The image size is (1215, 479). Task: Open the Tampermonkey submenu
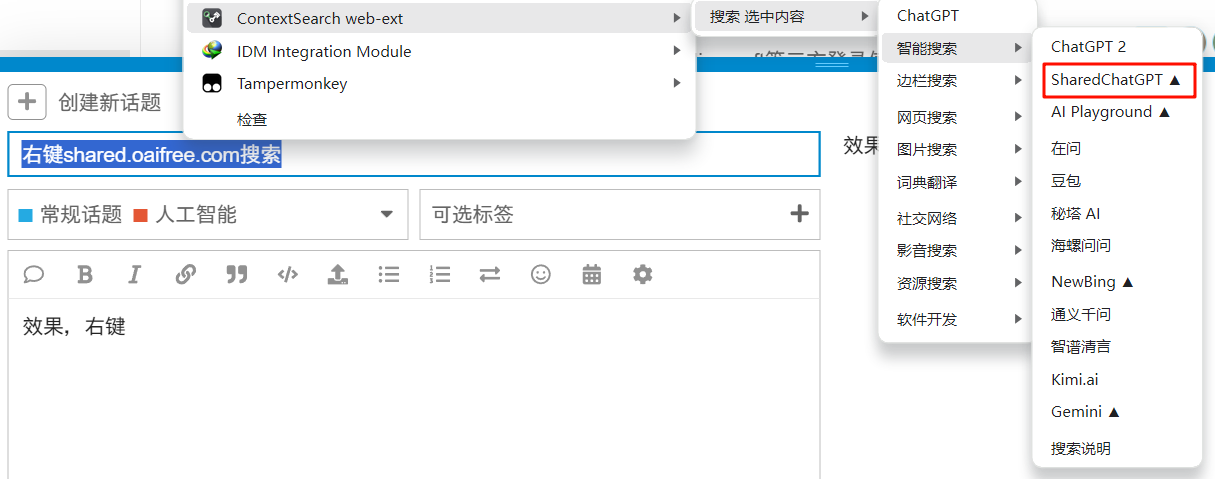[x=439, y=84]
